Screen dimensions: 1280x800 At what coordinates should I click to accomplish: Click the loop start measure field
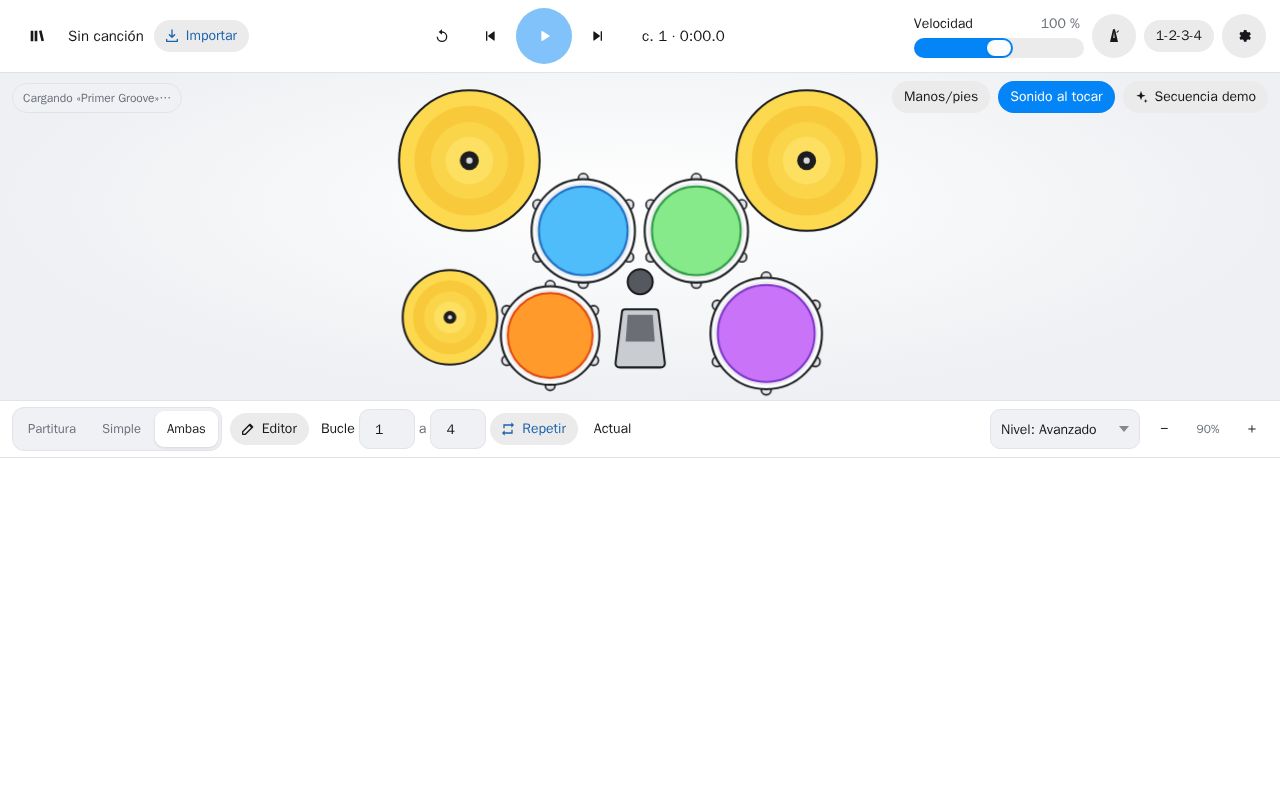coord(387,429)
